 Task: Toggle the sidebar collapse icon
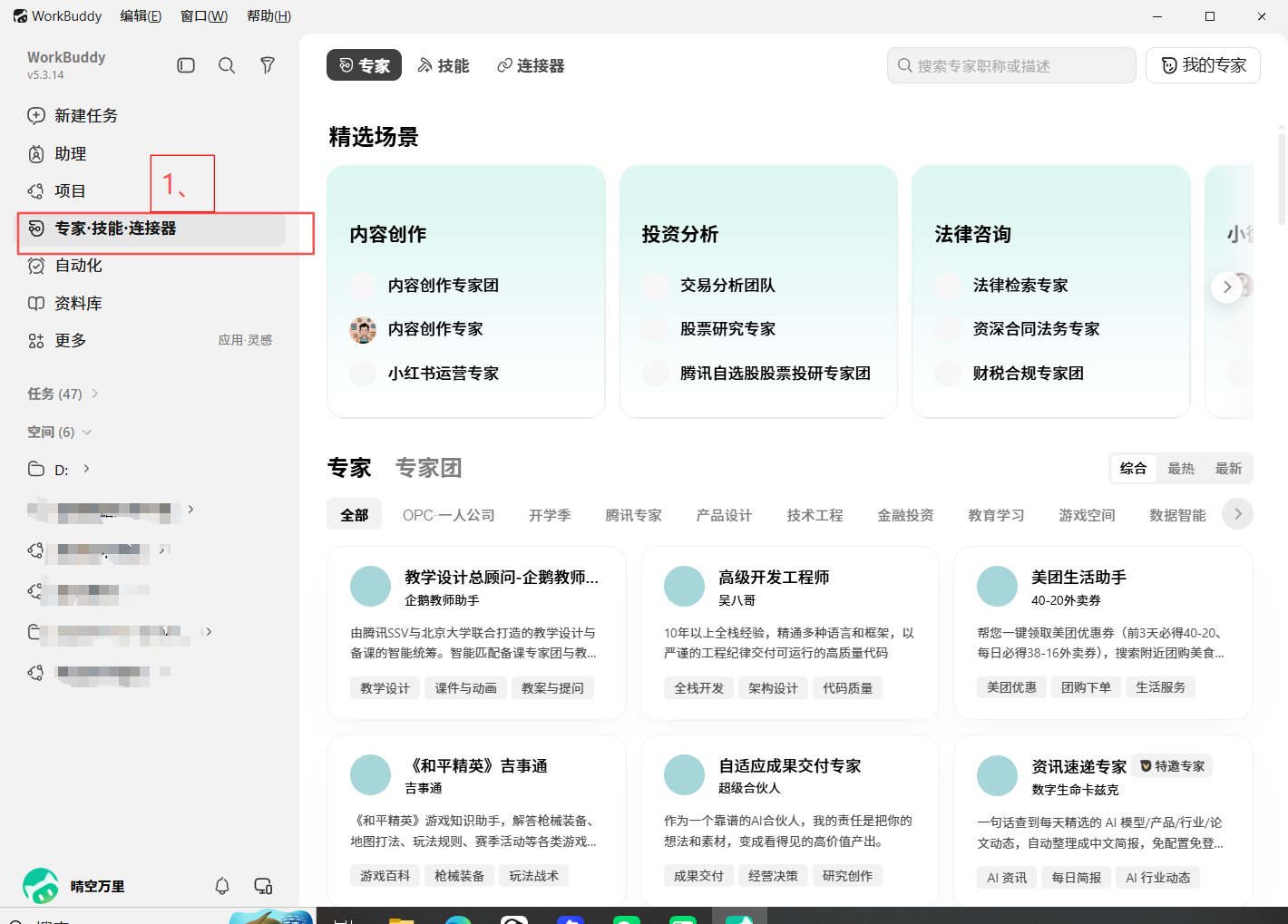click(x=186, y=65)
